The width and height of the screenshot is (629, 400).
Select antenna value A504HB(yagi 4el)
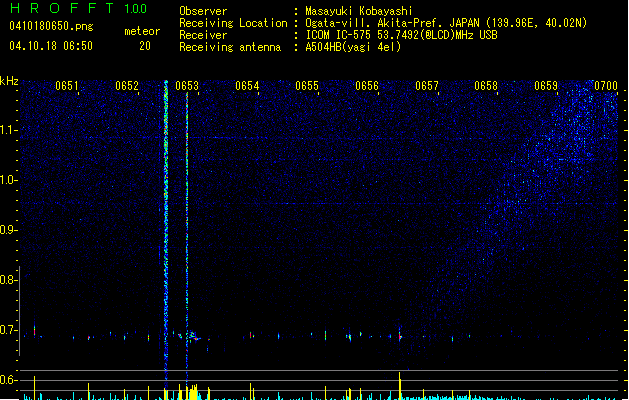point(353,47)
